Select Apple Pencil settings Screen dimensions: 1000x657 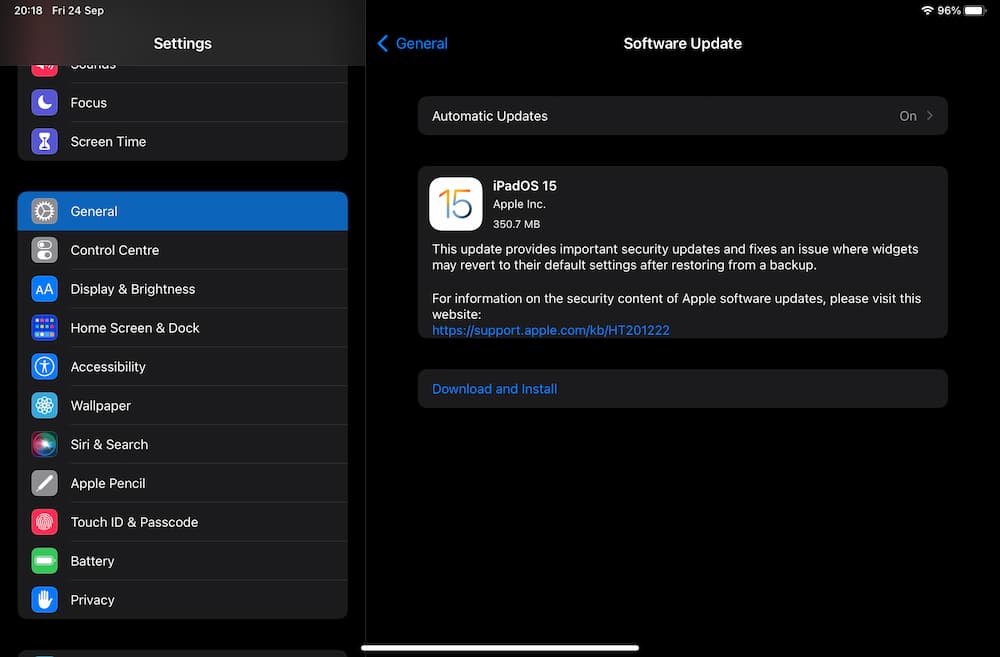(x=182, y=484)
